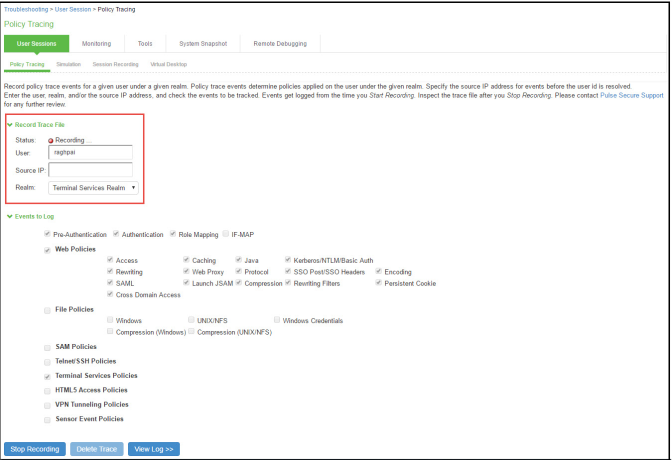The image size is (672, 460).
Task: Uncheck the Rewriting checkbox
Action: (110, 271)
